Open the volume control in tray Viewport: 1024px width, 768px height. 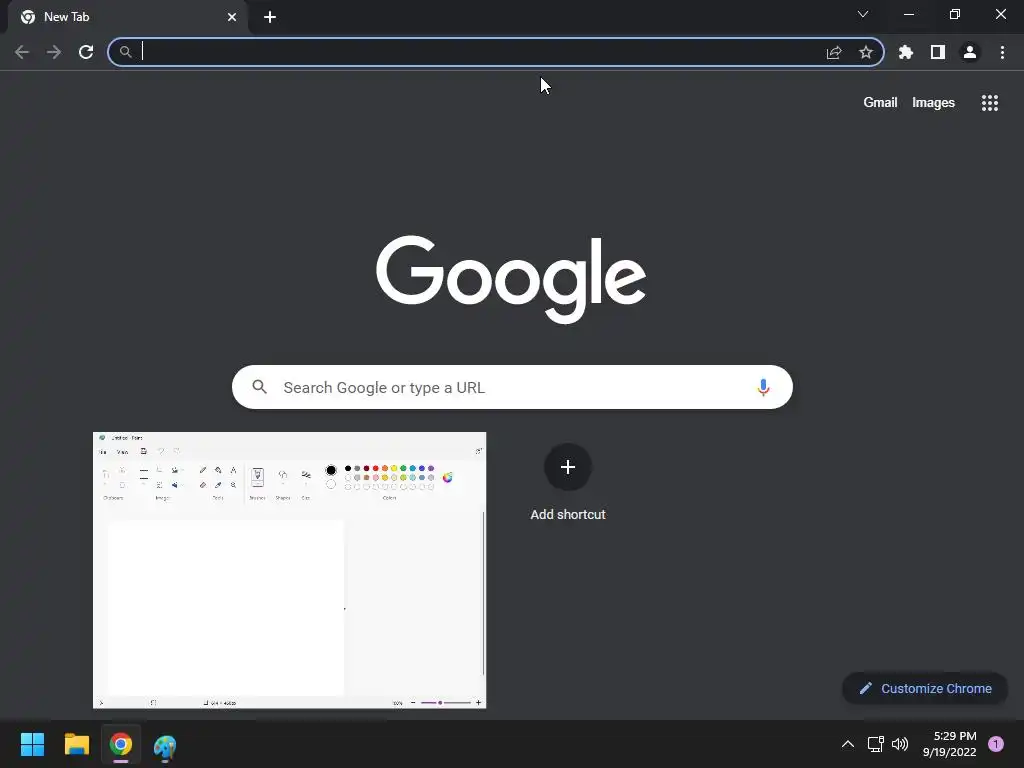point(900,744)
